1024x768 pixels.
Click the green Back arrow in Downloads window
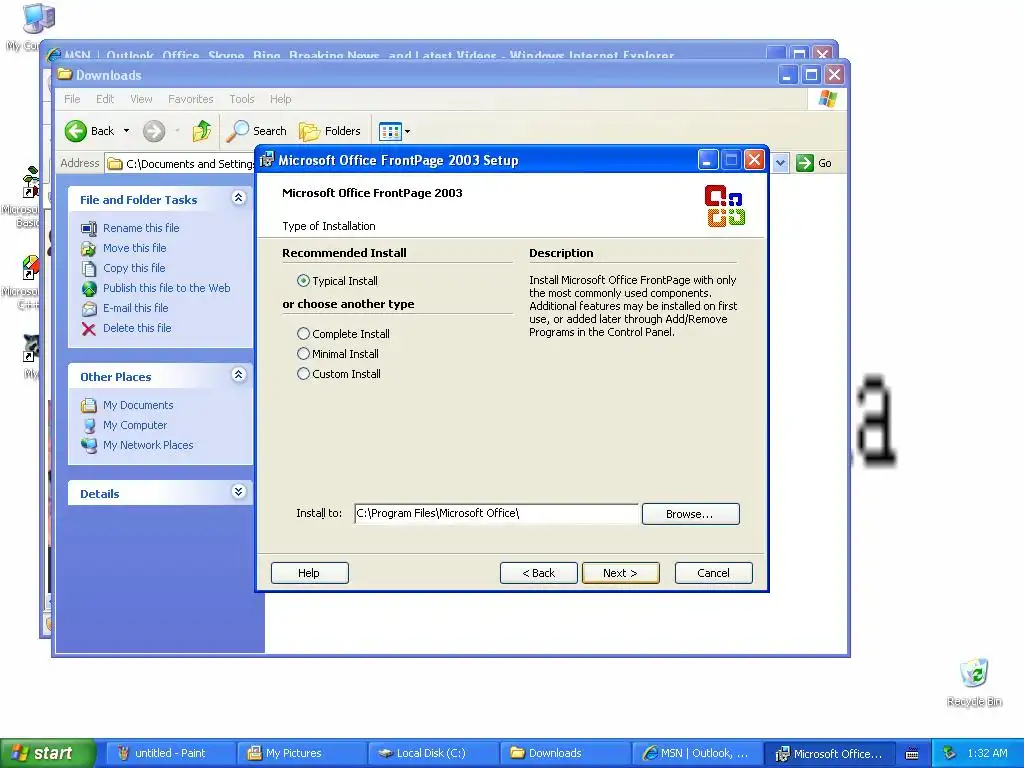[76, 131]
